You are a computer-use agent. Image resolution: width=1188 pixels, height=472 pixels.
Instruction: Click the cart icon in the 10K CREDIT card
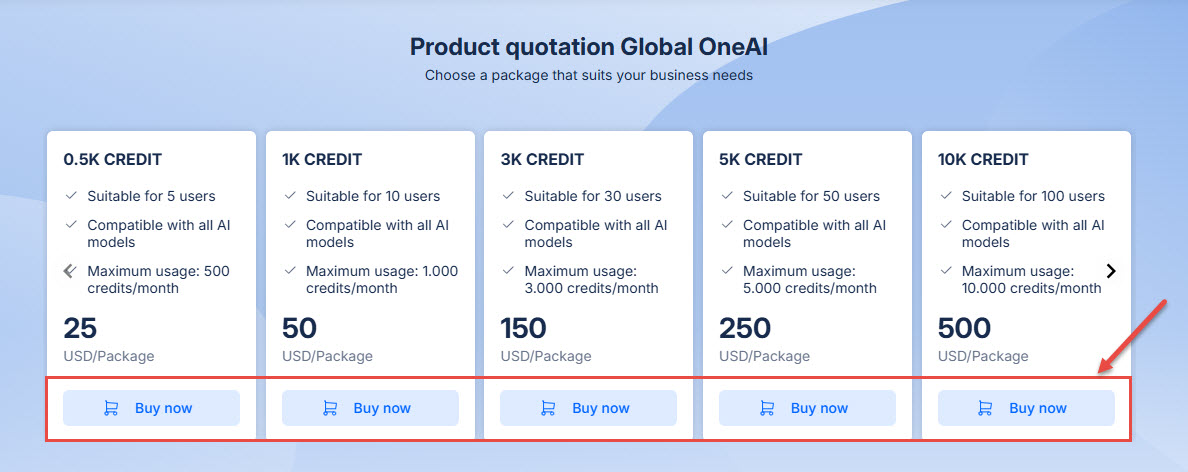[985, 408]
